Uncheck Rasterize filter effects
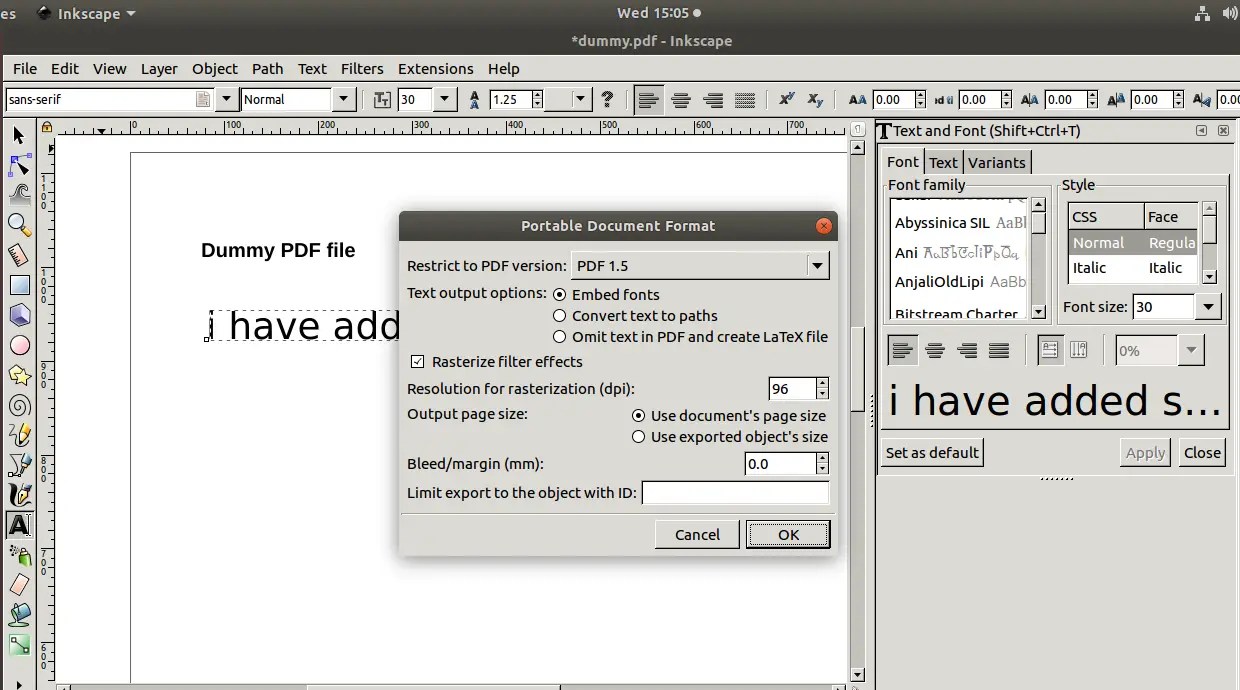1240x690 pixels. (418, 361)
